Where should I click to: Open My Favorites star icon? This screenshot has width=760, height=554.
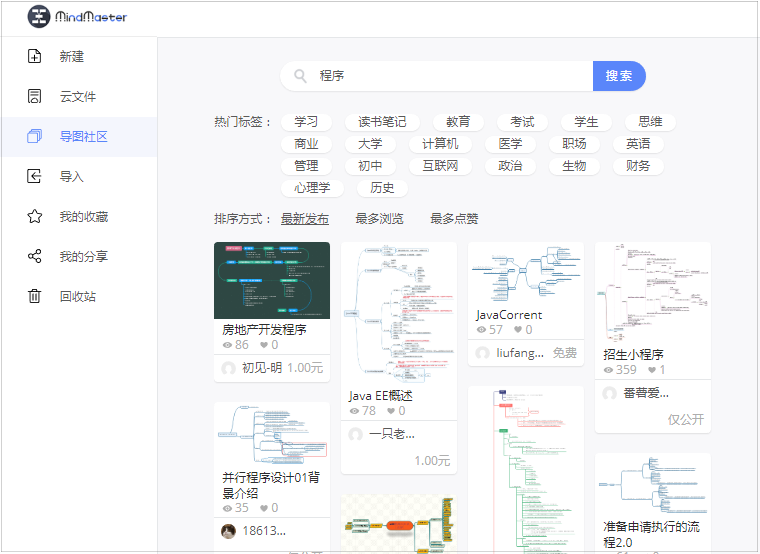35,216
